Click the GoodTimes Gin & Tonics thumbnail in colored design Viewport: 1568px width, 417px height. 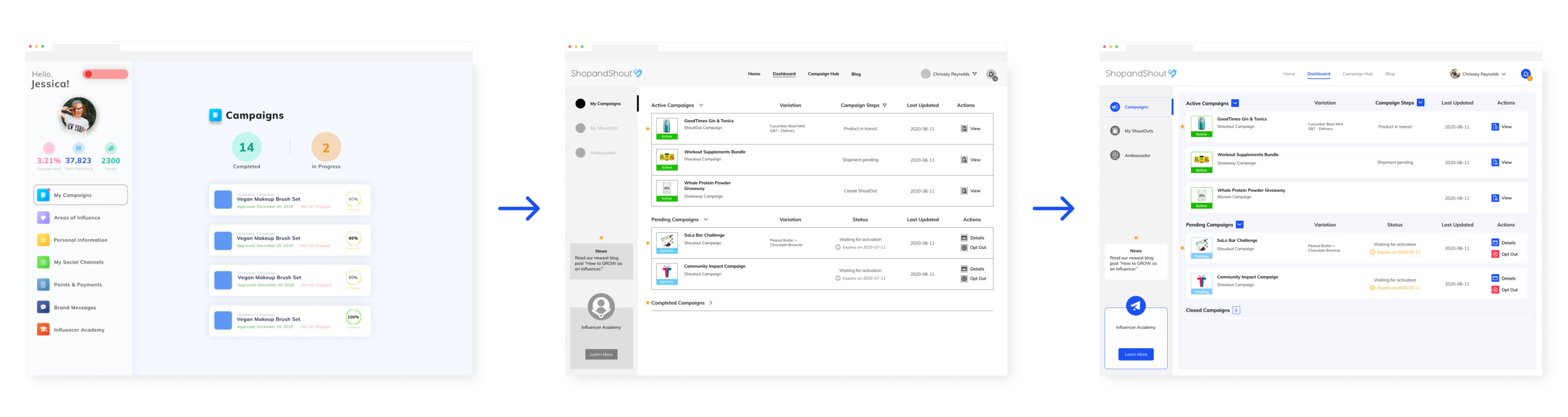(x=1201, y=126)
